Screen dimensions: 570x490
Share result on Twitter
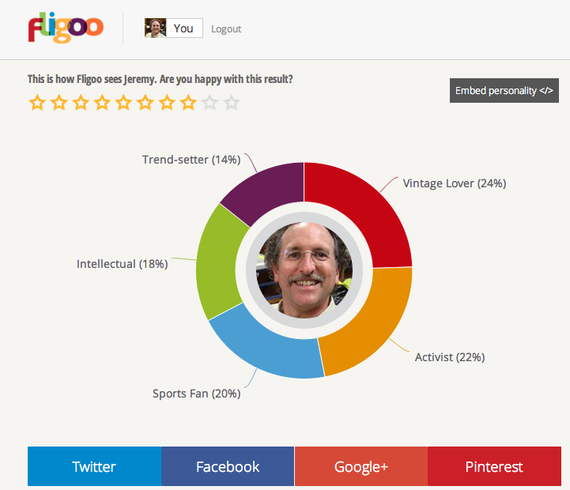pyautogui.click(x=94, y=466)
